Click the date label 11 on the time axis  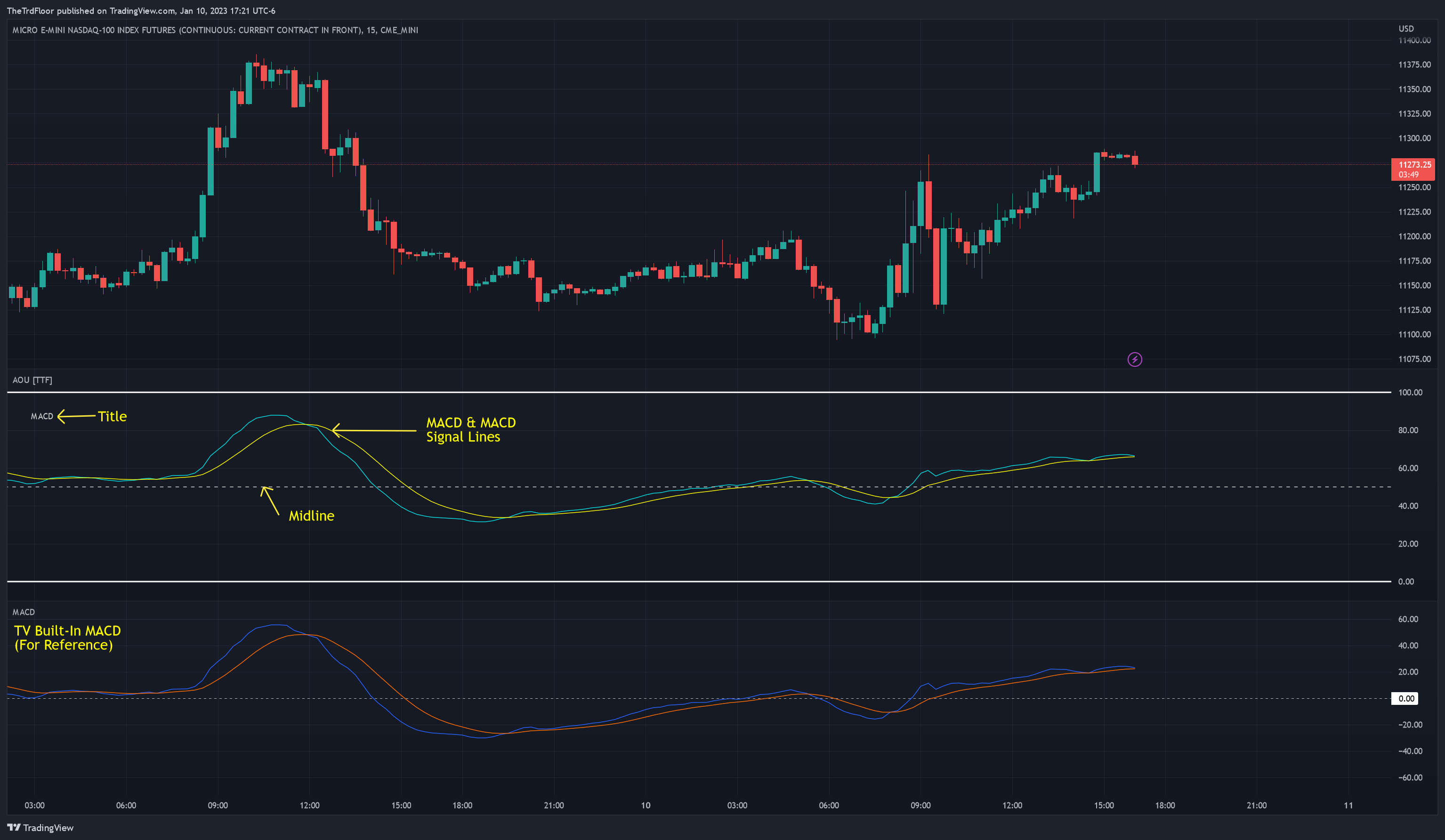[1348, 806]
